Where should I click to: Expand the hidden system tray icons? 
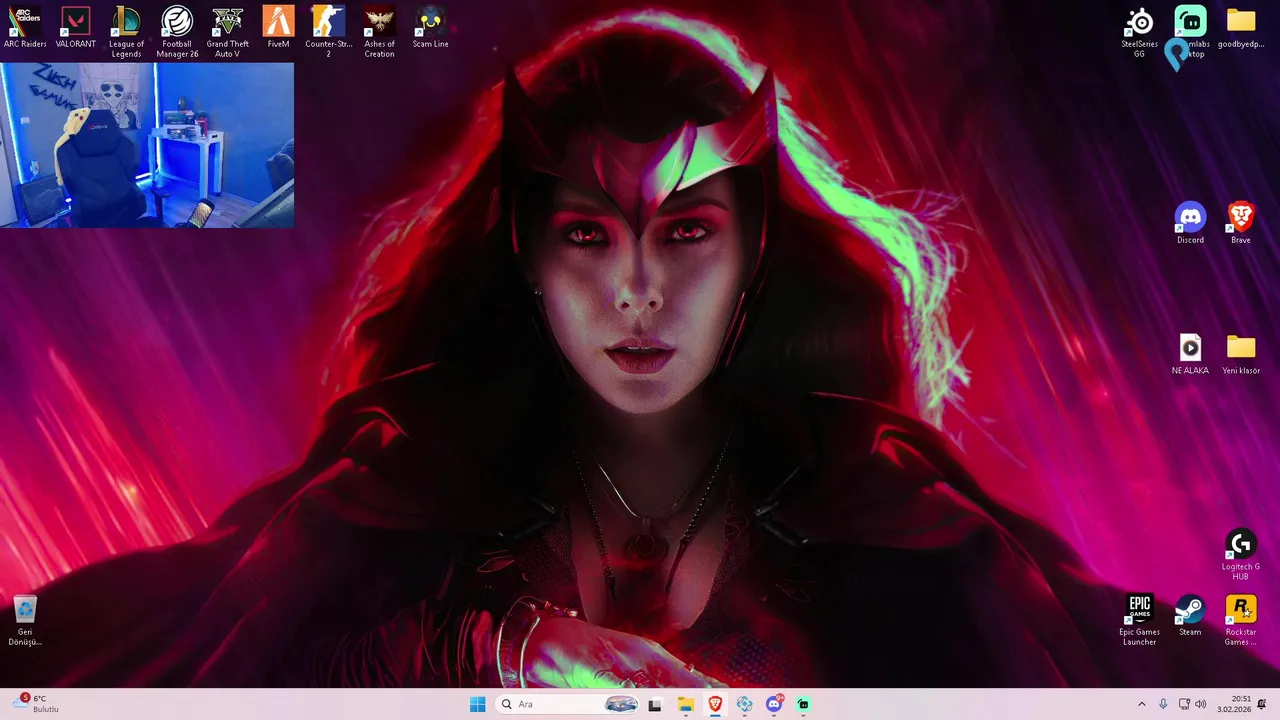(x=1141, y=704)
